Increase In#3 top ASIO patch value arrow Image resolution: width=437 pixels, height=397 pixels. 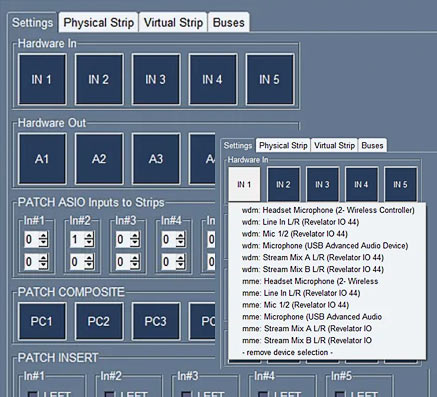click(135, 236)
